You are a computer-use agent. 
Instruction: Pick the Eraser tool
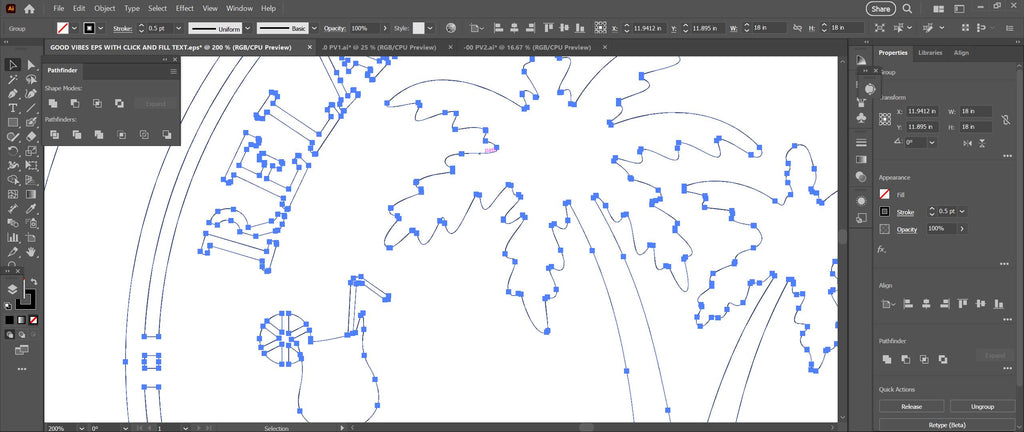[31, 136]
